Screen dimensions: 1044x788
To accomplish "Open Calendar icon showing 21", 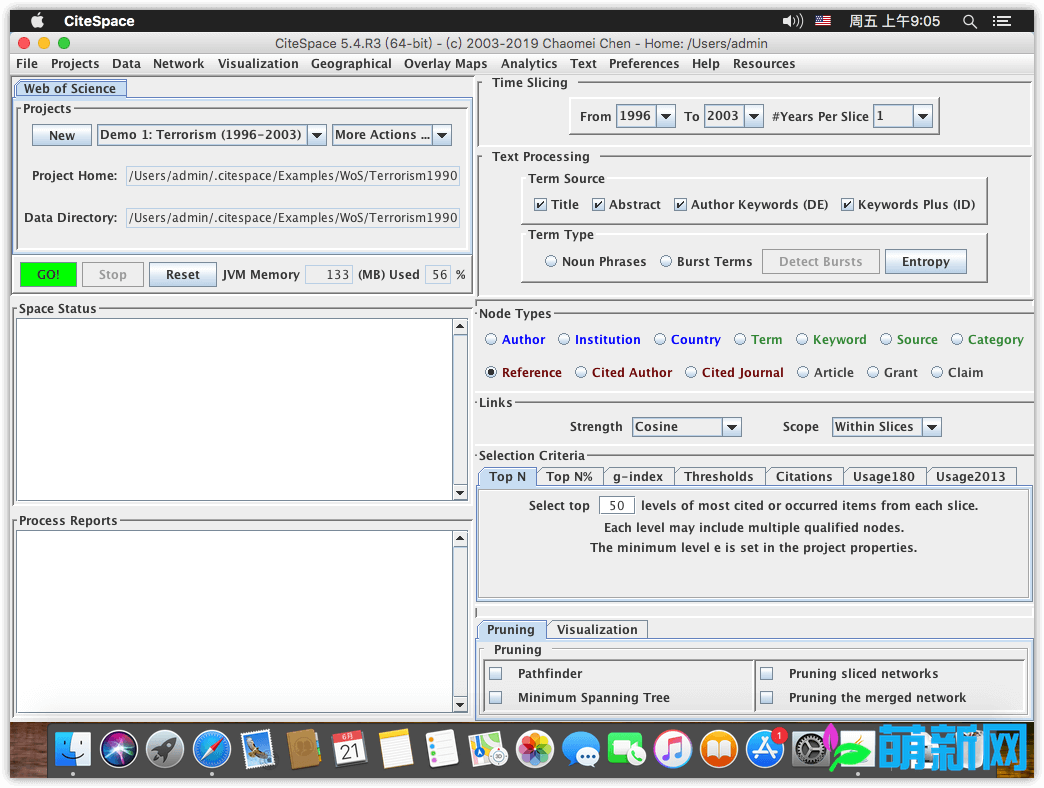I will click(x=350, y=749).
